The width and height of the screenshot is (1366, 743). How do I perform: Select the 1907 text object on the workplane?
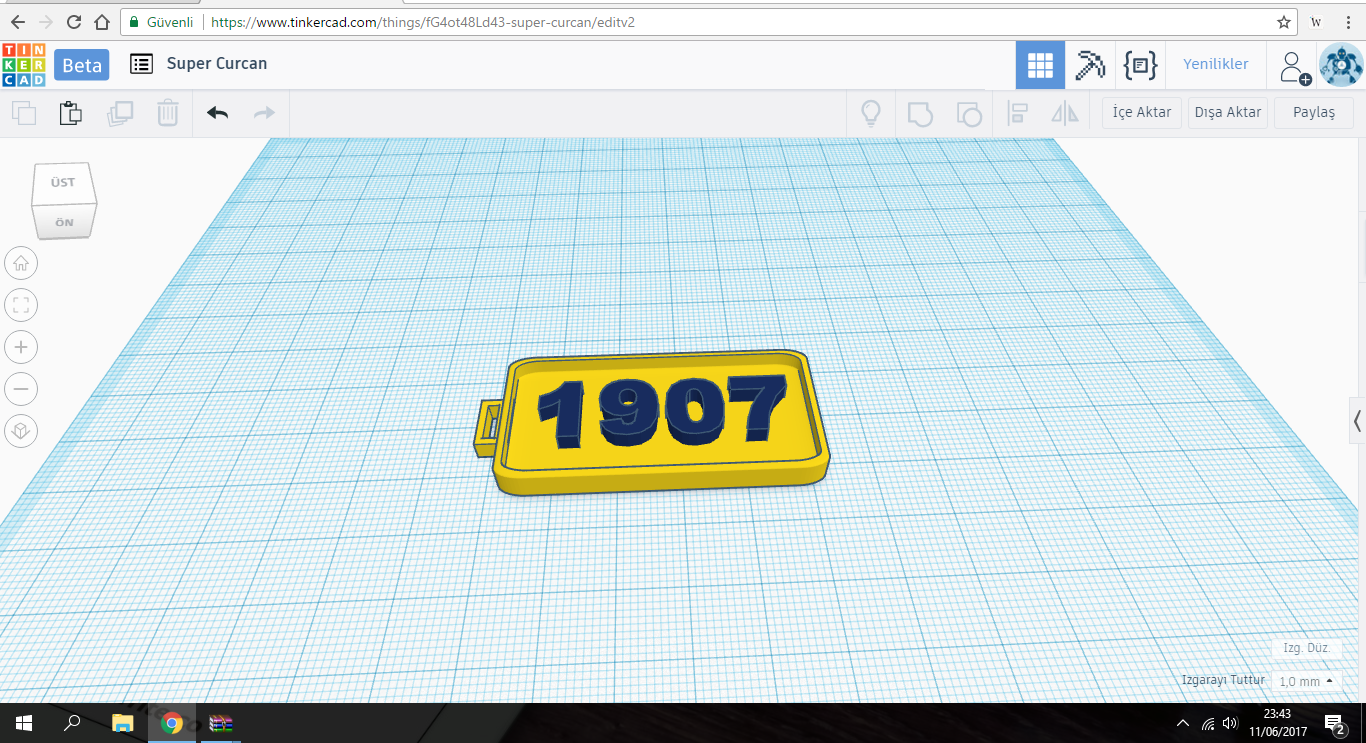[x=662, y=410]
